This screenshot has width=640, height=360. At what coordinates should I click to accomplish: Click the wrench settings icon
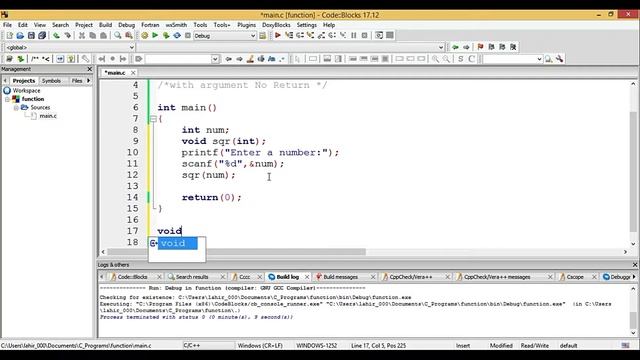coord(560,59)
